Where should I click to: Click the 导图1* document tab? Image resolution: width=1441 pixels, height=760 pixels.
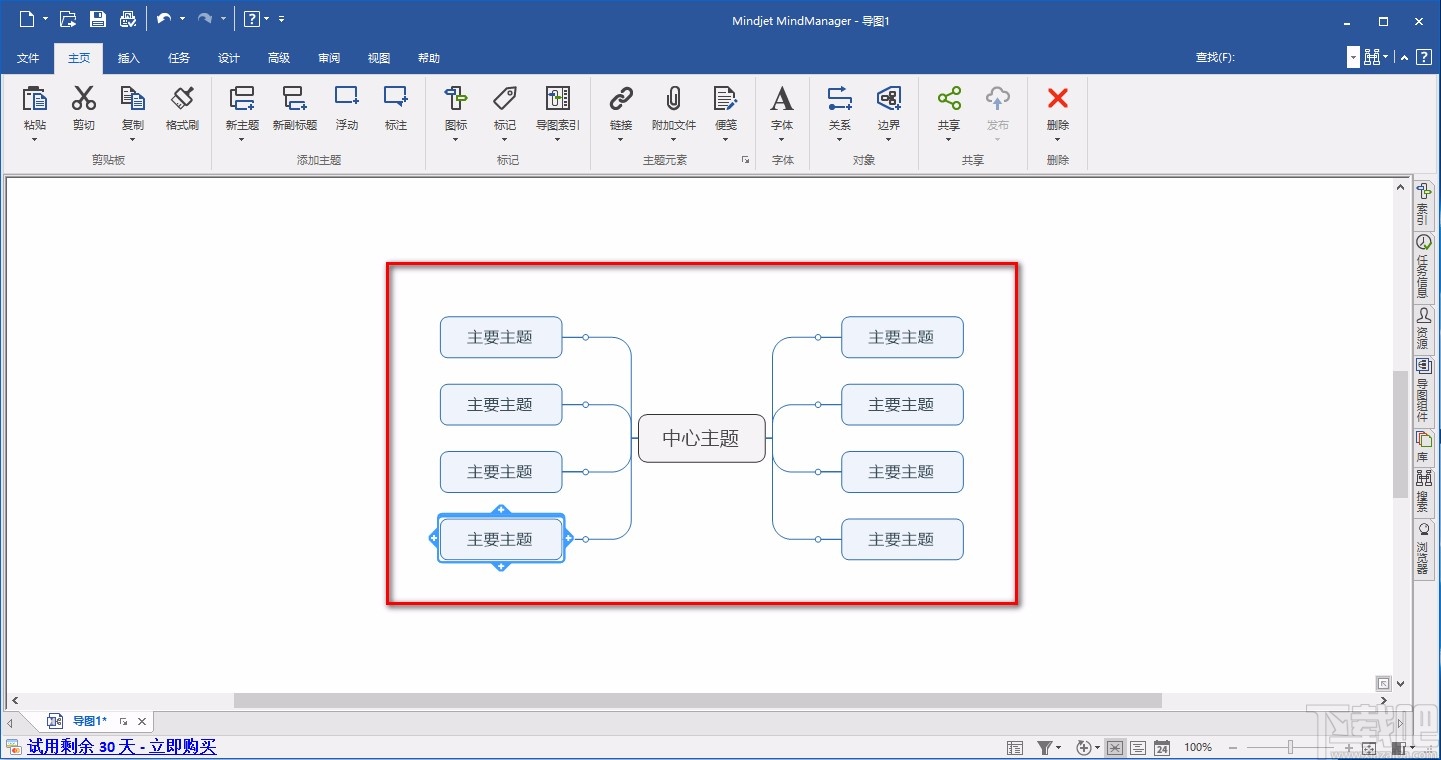point(89,721)
